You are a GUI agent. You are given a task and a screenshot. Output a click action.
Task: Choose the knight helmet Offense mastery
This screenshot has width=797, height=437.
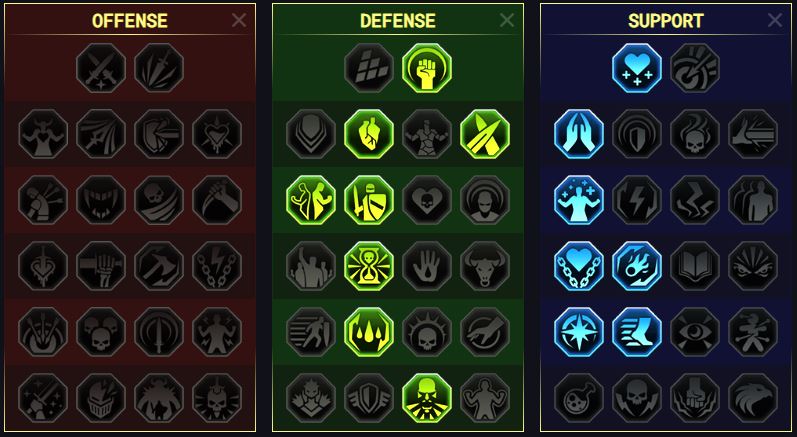click(x=101, y=398)
